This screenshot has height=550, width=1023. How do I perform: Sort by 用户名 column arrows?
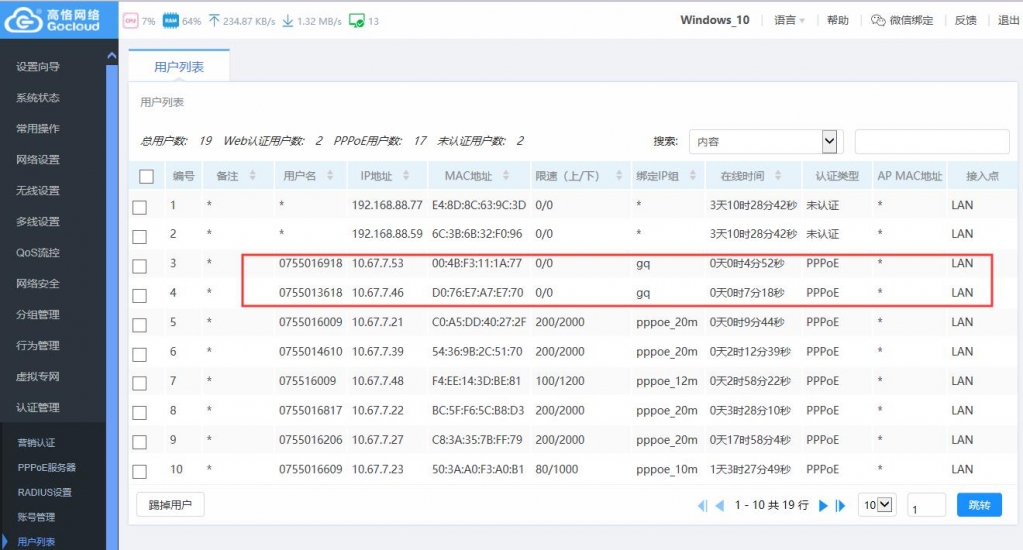(x=330, y=176)
